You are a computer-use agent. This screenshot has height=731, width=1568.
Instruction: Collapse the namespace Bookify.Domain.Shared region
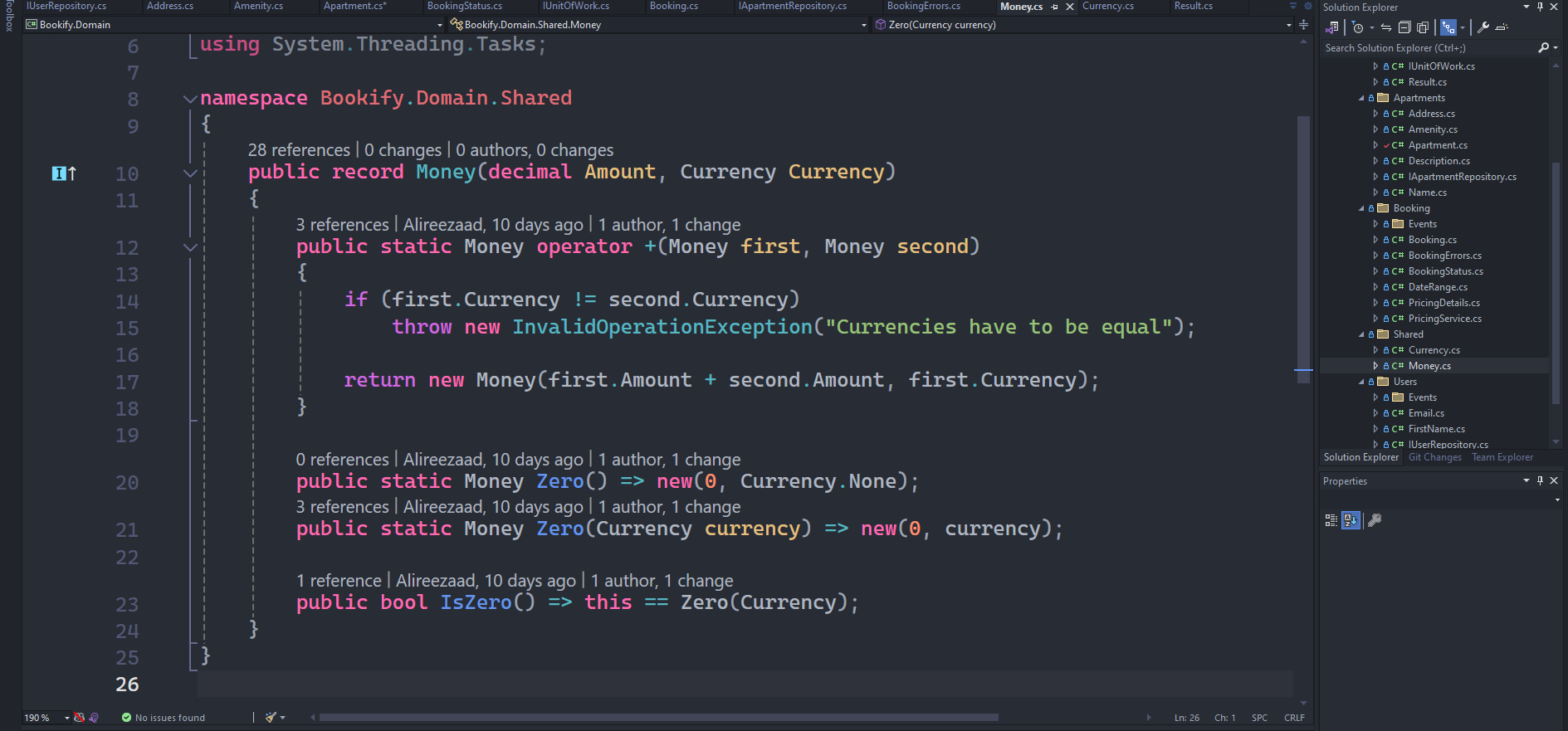(190, 99)
